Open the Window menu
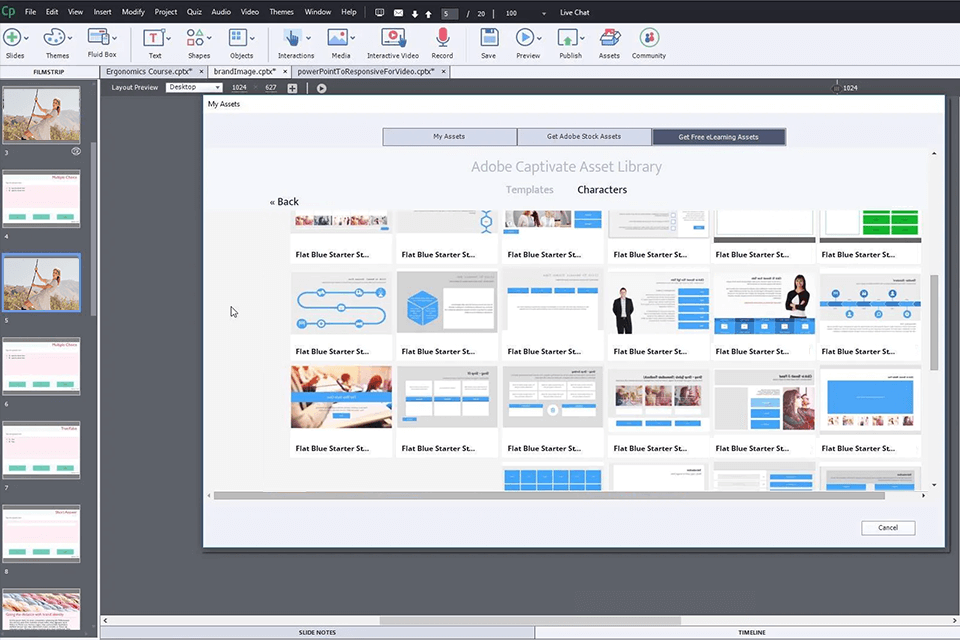960x640 pixels. (318, 12)
